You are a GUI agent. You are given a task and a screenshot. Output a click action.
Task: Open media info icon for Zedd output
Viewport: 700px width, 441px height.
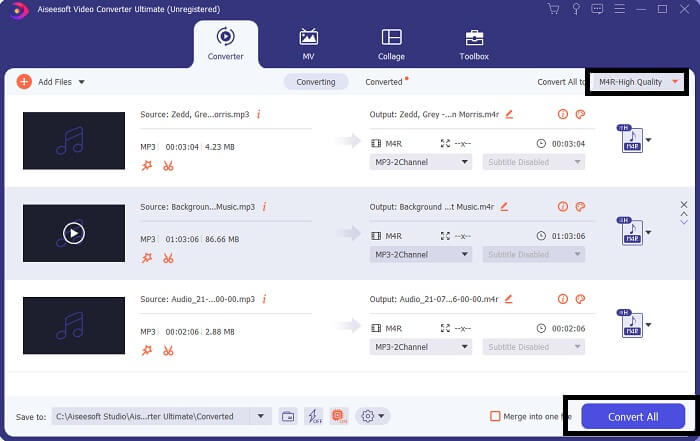coord(563,114)
